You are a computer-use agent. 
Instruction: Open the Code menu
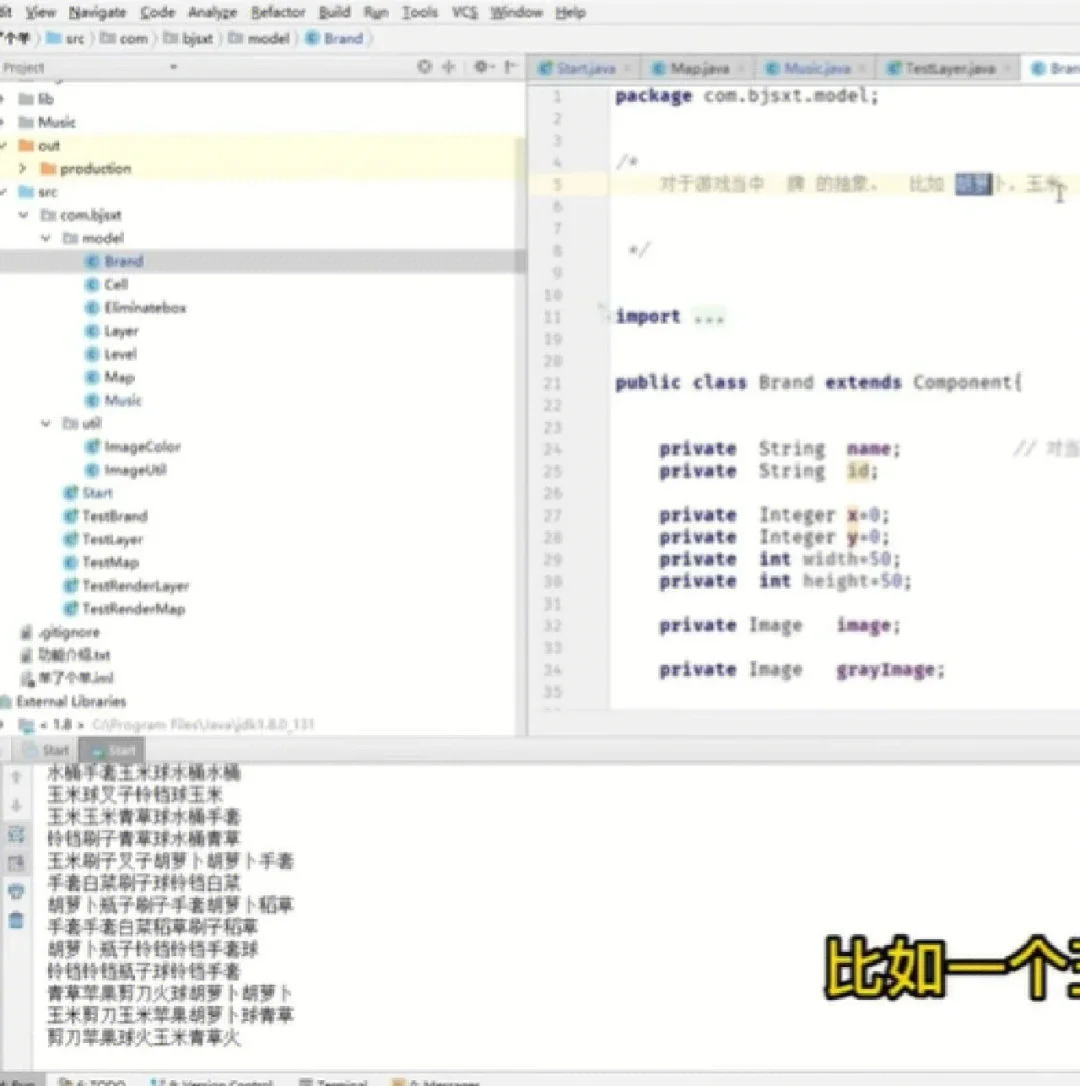pyautogui.click(x=157, y=12)
